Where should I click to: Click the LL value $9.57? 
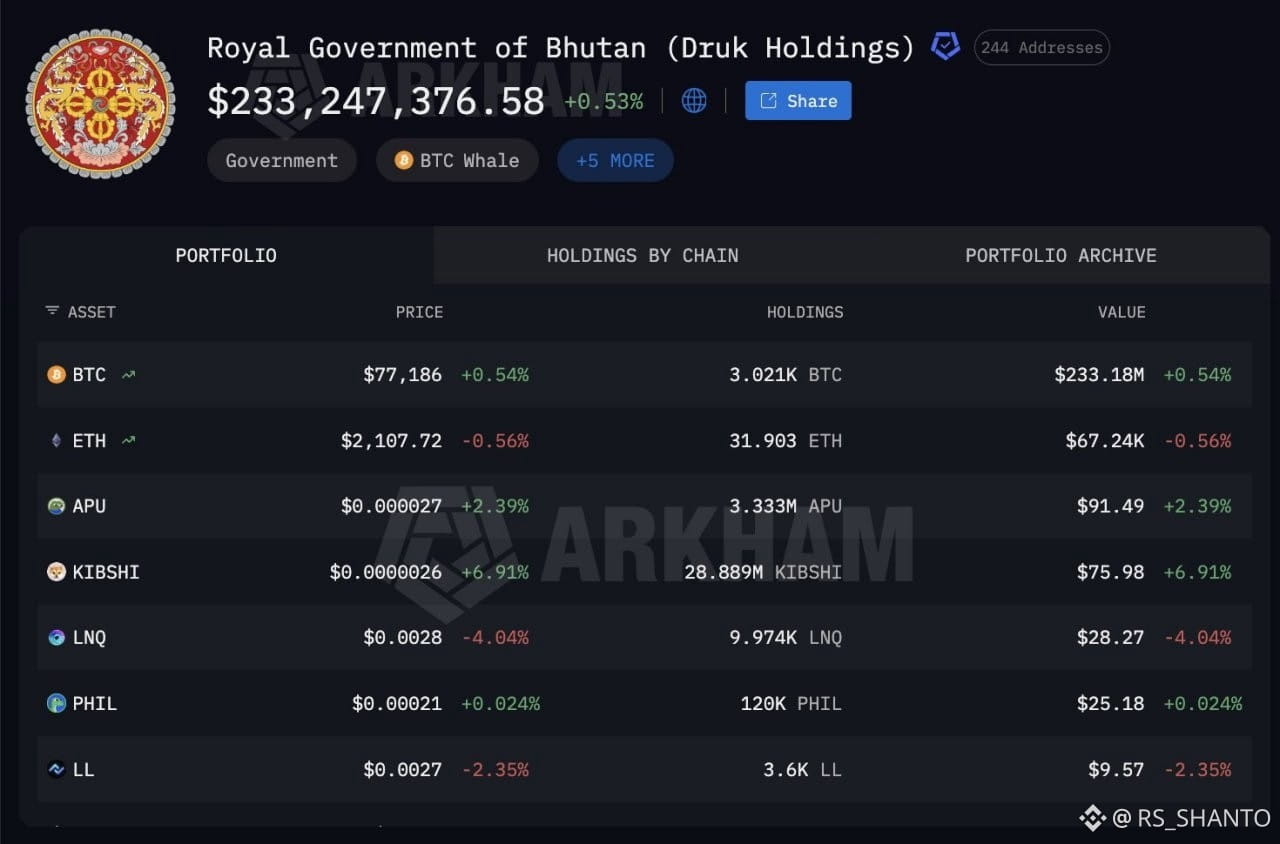tap(1116, 769)
